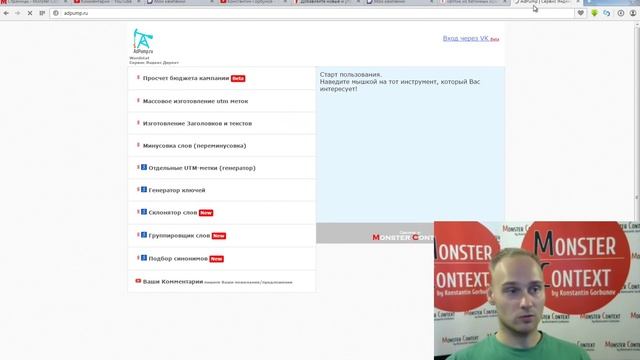This screenshot has height=360, width=640.
Task: Click the webcam video overlay
Action: pos(537,291)
